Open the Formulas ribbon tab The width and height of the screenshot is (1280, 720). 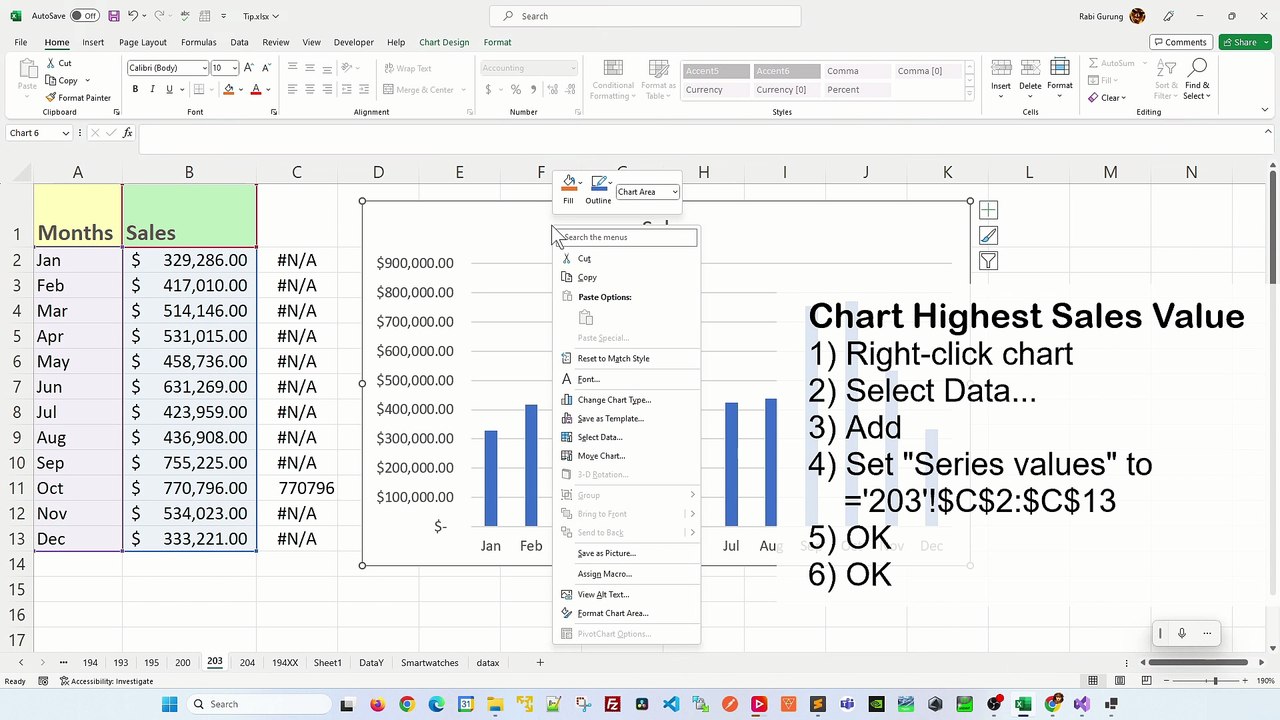coord(198,42)
